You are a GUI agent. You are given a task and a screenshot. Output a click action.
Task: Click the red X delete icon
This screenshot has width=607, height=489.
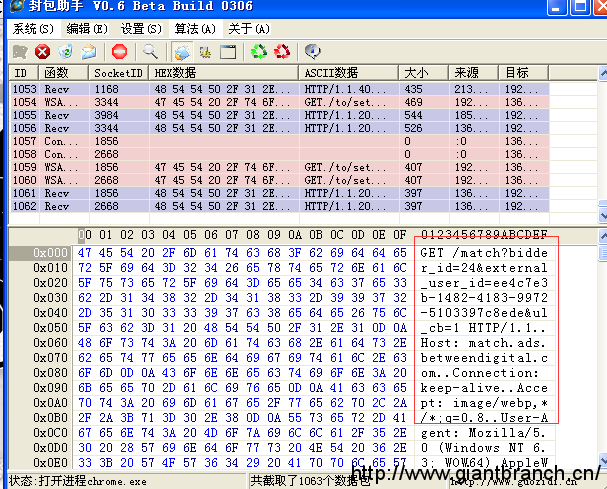coord(43,51)
